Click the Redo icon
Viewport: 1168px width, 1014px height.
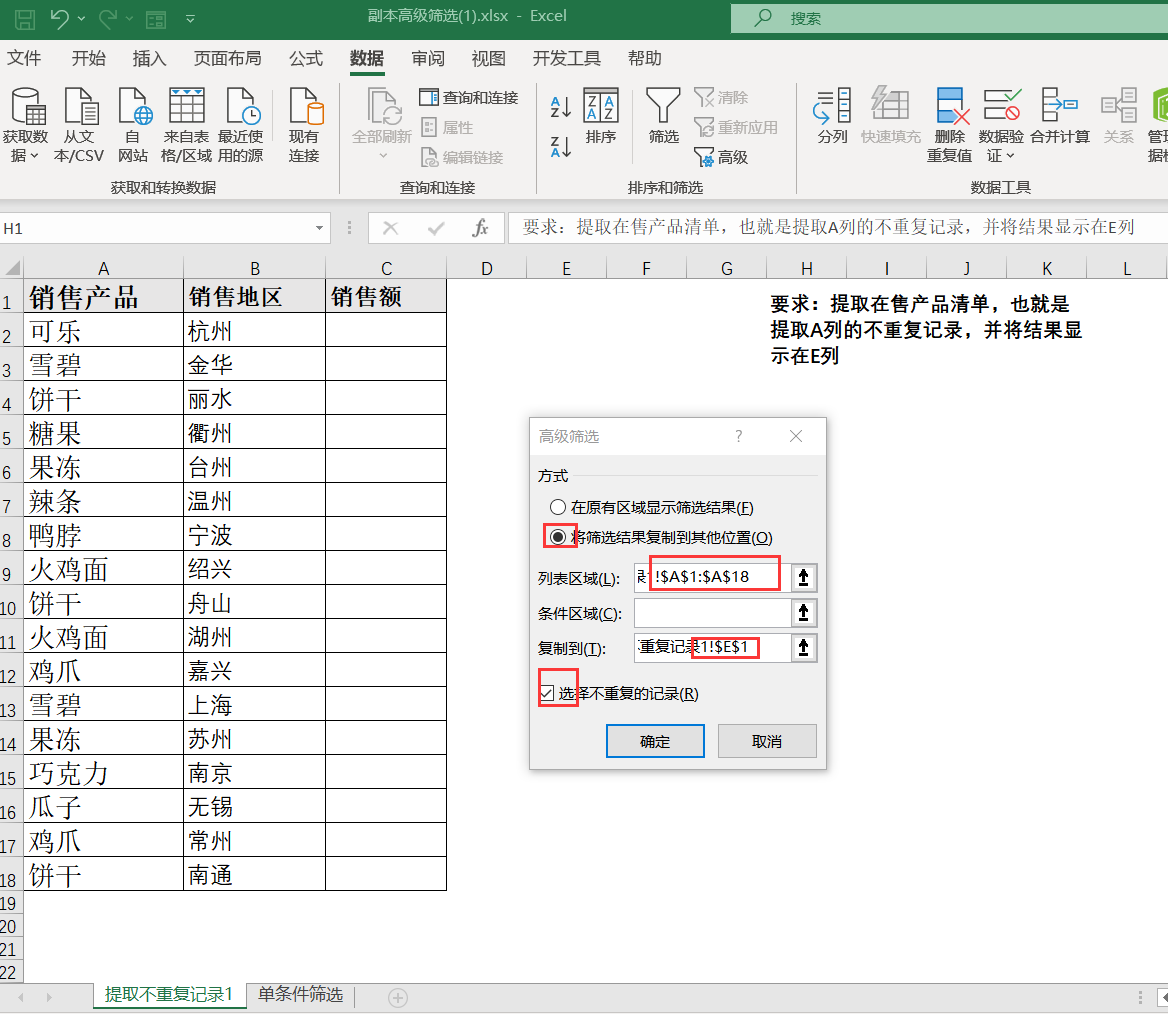[108, 19]
